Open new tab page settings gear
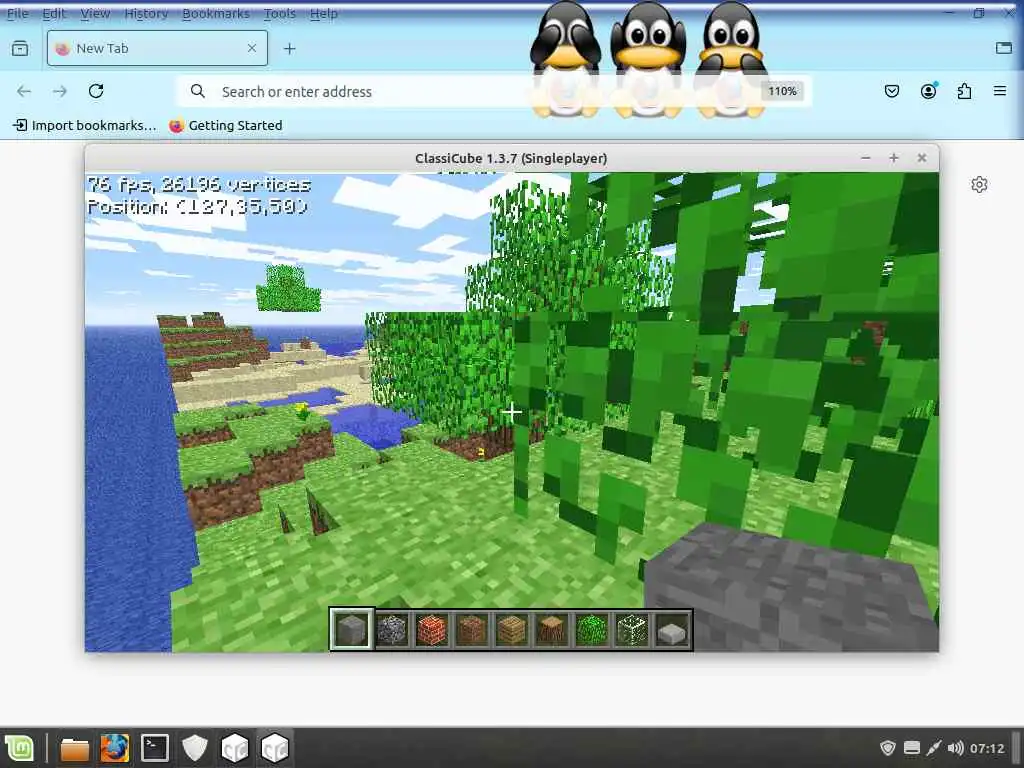Image resolution: width=1024 pixels, height=768 pixels. 979,185
